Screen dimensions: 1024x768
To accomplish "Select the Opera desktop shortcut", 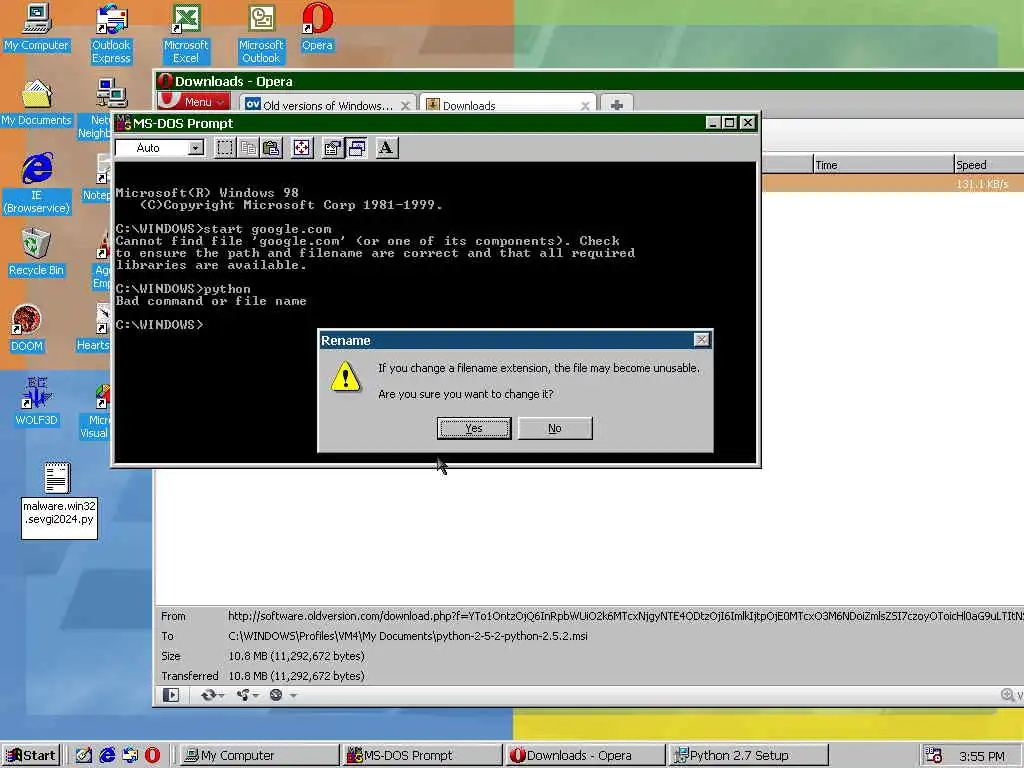I will (x=317, y=27).
